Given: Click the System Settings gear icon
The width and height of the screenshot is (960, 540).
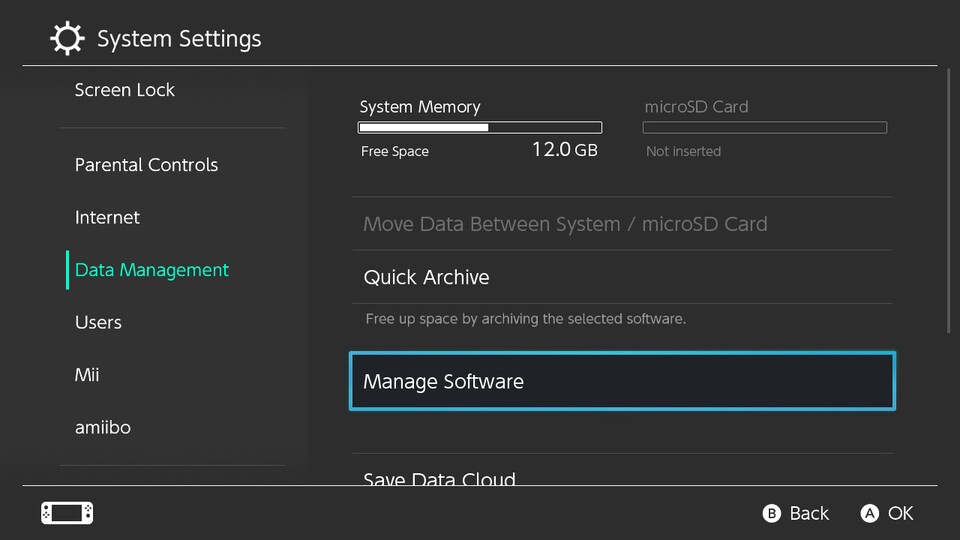Looking at the screenshot, I should 67,39.
